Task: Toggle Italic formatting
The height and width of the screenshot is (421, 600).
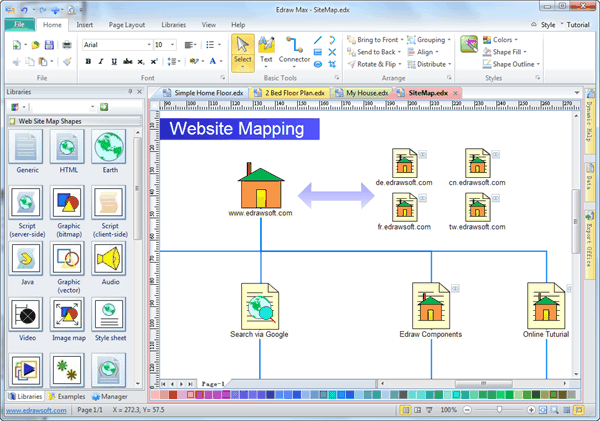Action: pyautogui.click(x=101, y=61)
